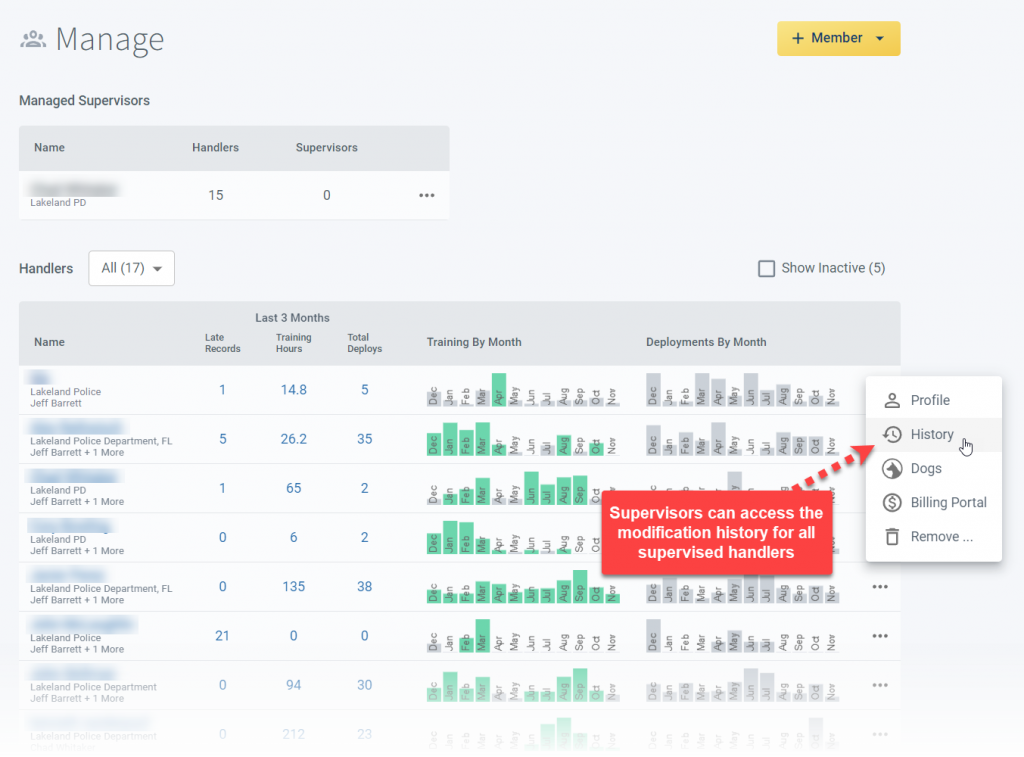1024x757 pixels.
Task: Toggle the Show Inactive (5) checkbox
Action: (x=766, y=268)
